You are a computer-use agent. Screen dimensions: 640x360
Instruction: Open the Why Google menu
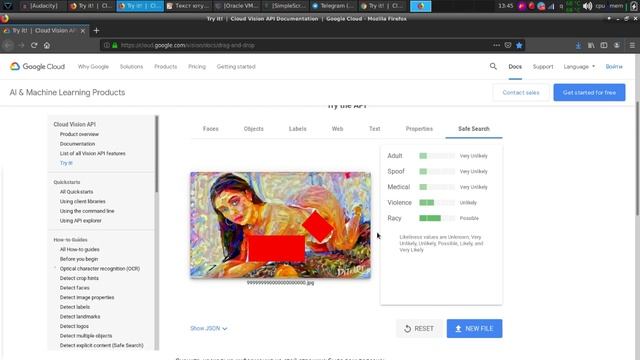93,67
